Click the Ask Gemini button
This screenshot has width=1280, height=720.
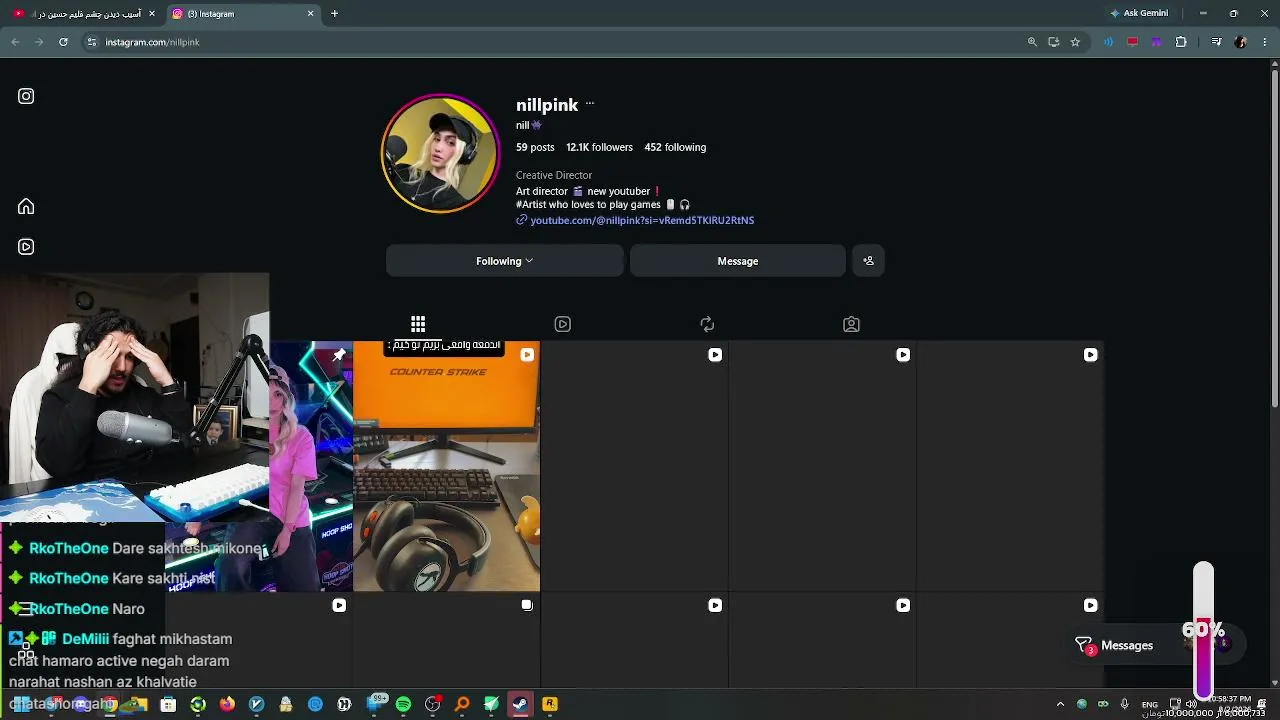point(1138,14)
